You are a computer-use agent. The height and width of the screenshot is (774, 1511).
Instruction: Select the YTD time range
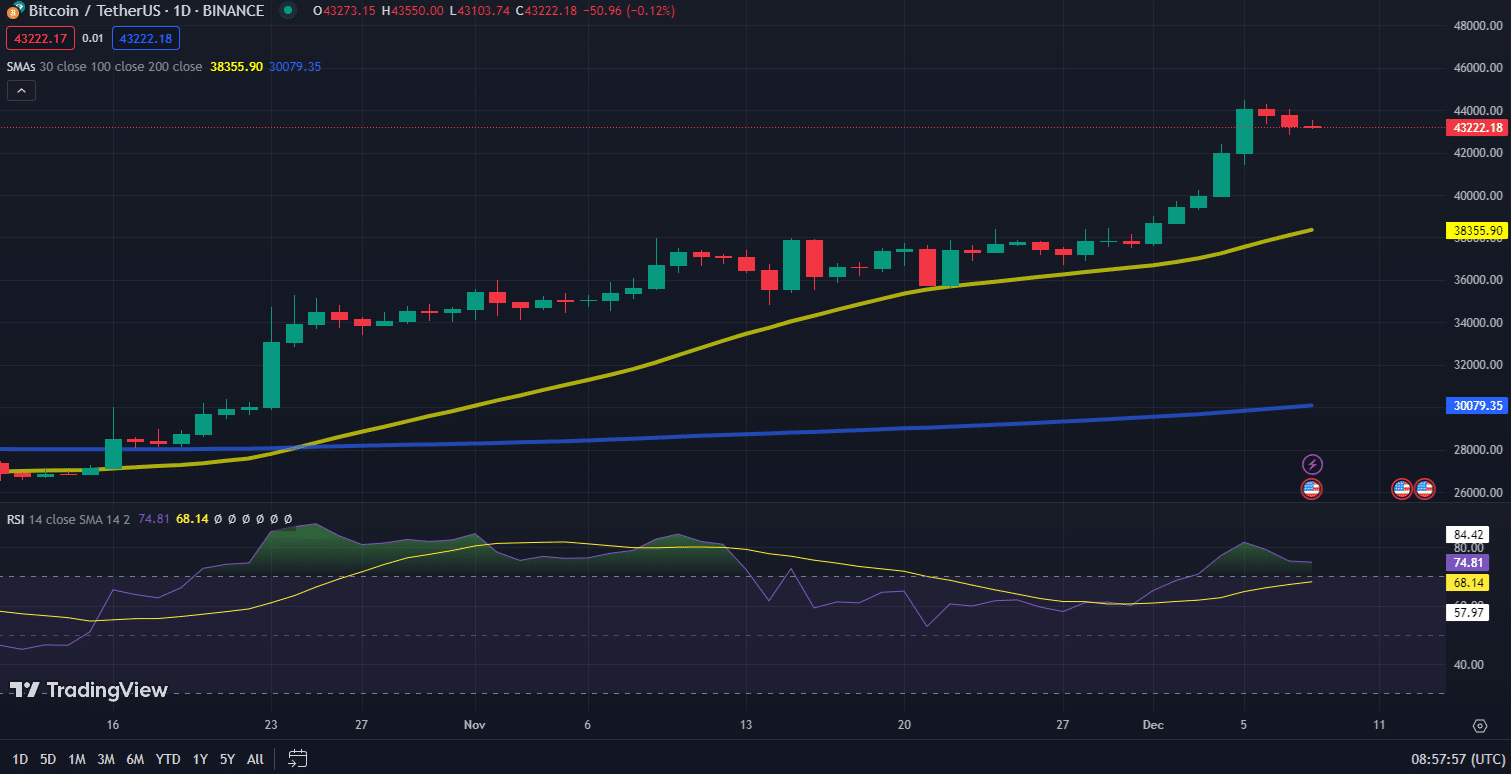pos(168,759)
